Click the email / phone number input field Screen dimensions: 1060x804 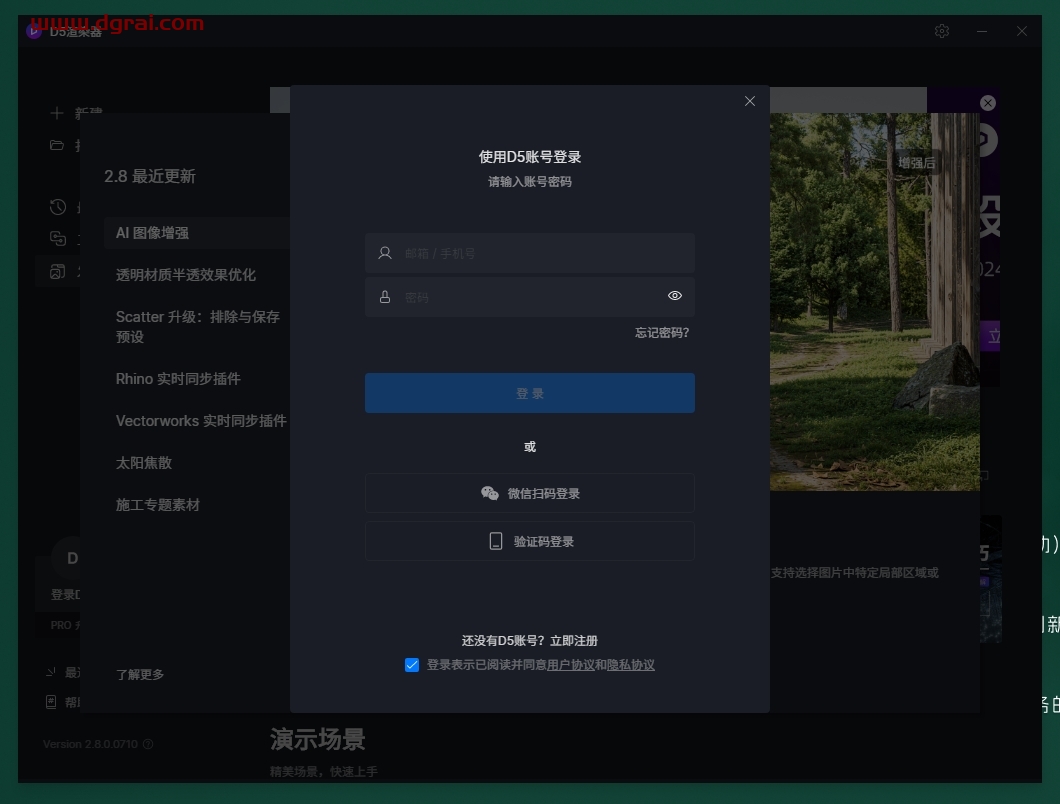click(x=529, y=253)
